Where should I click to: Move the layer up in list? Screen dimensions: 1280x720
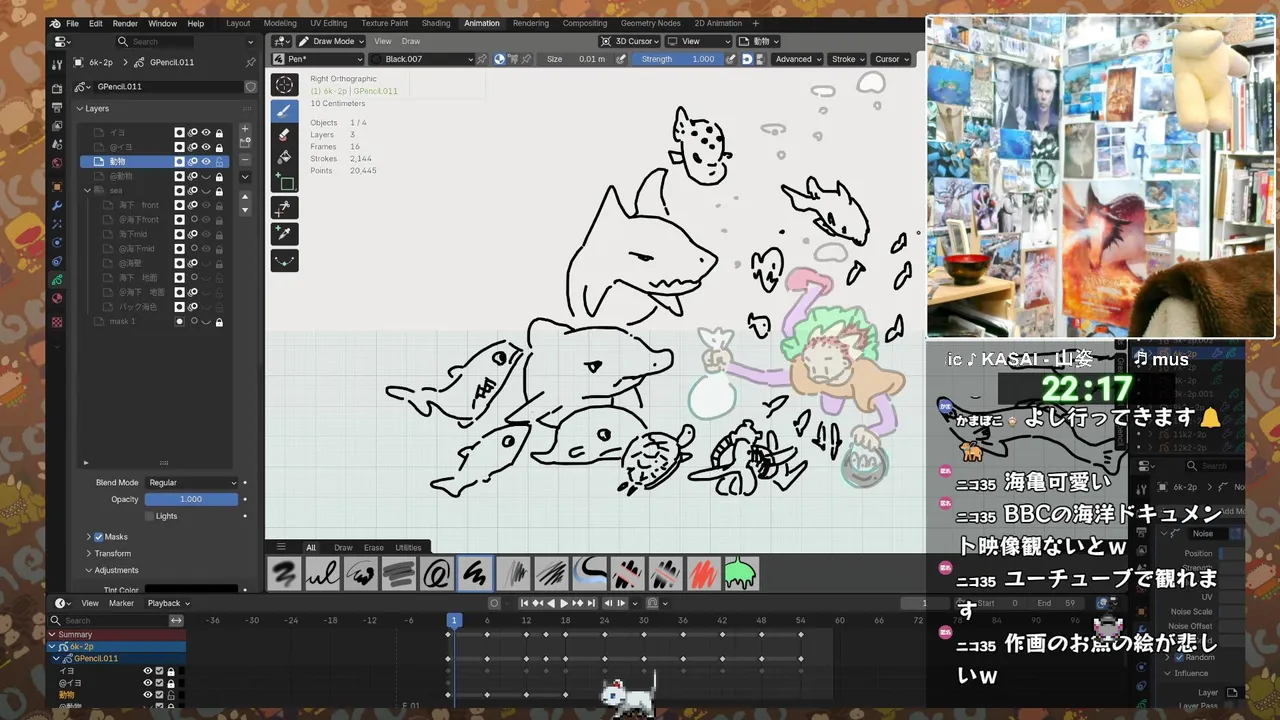[246, 197]
